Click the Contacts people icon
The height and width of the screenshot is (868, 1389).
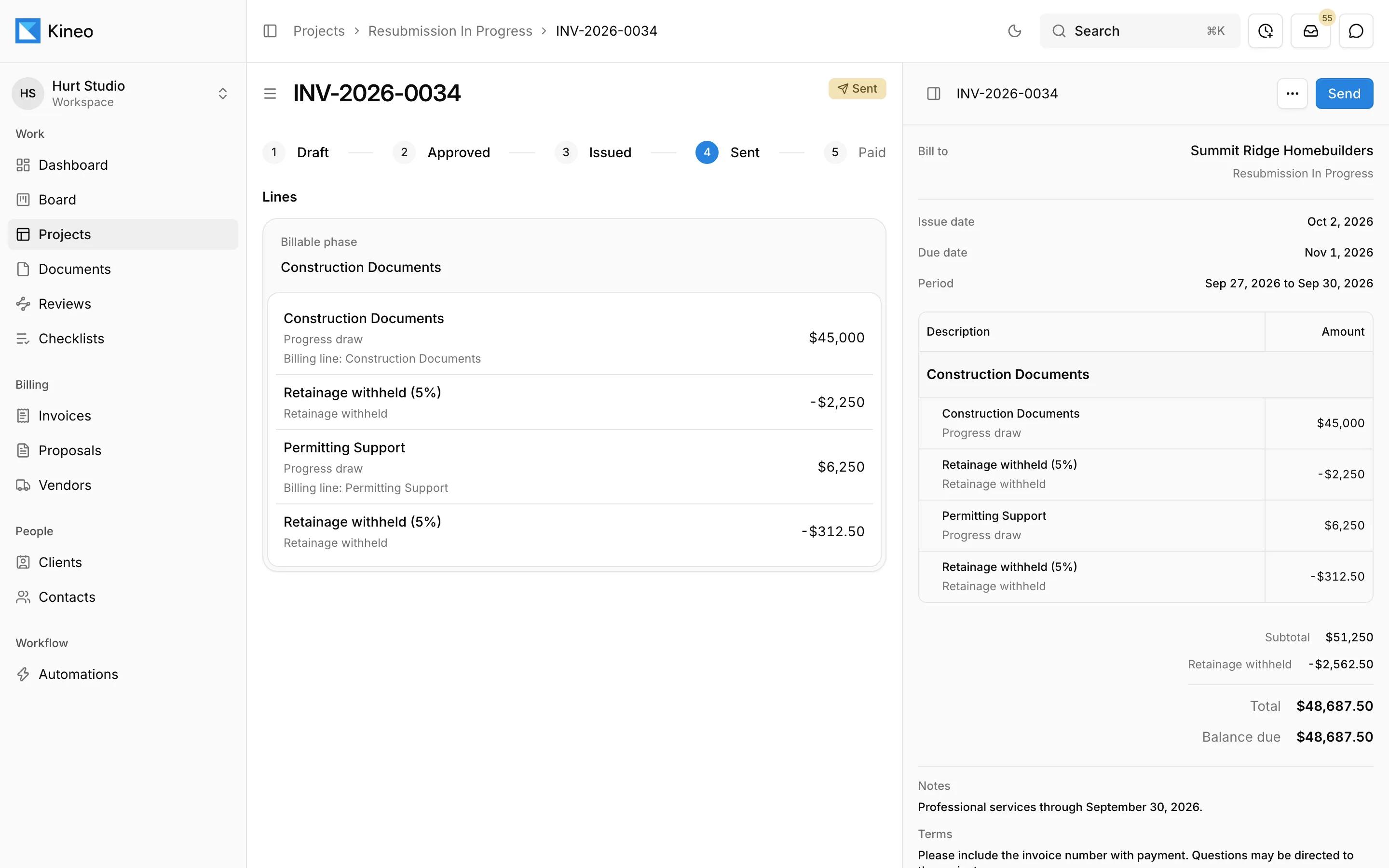pos(23,597)
